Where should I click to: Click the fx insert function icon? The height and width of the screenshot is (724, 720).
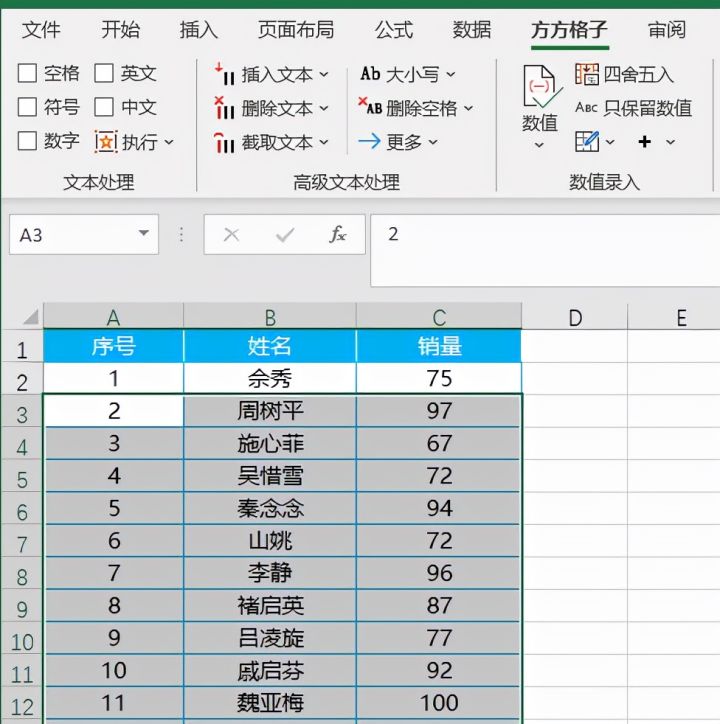(337, 235)
